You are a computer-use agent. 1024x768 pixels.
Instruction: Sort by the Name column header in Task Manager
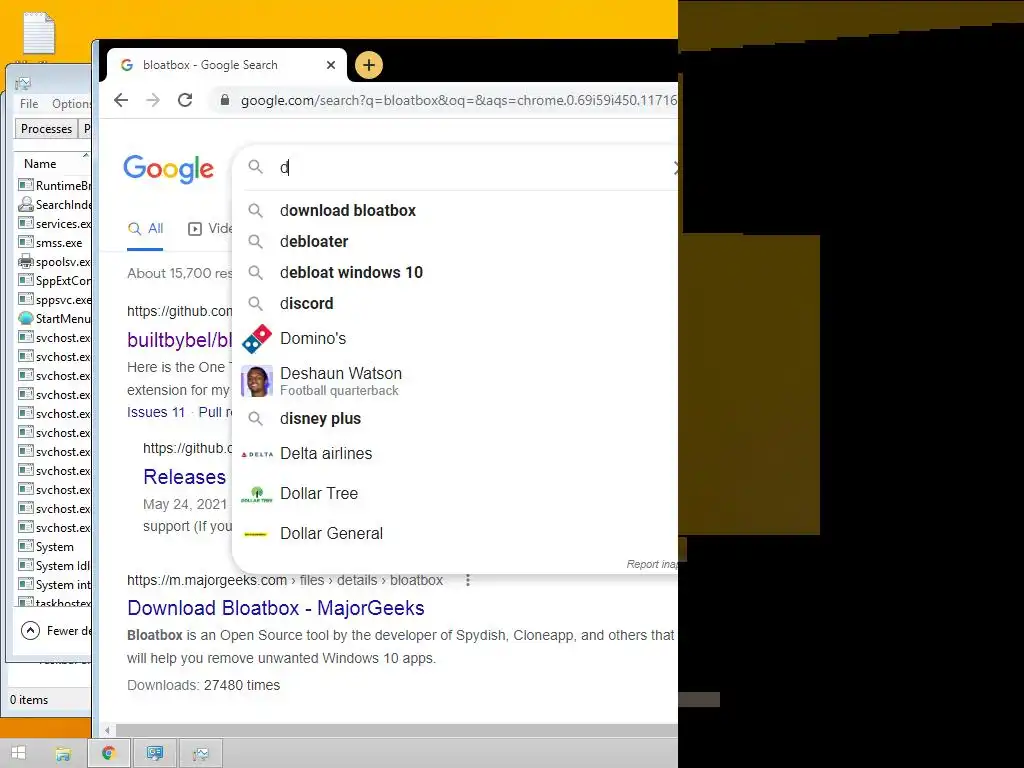40,164
